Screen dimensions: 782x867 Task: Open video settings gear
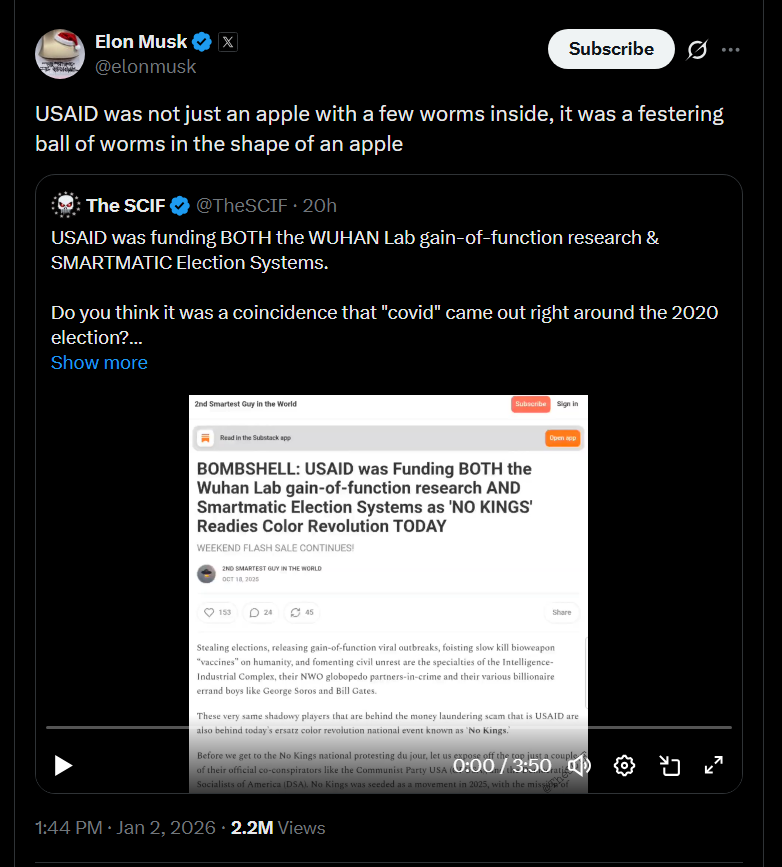point(624,766)
